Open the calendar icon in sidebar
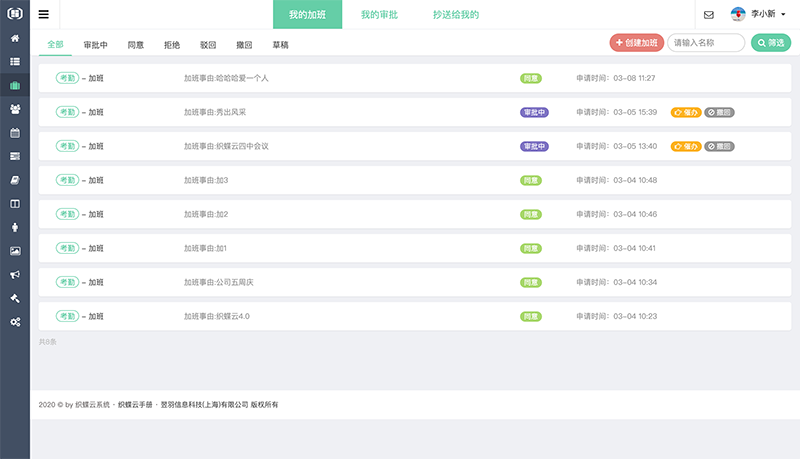This screenshot has width=800, height=459. click(x=15, y=133)
